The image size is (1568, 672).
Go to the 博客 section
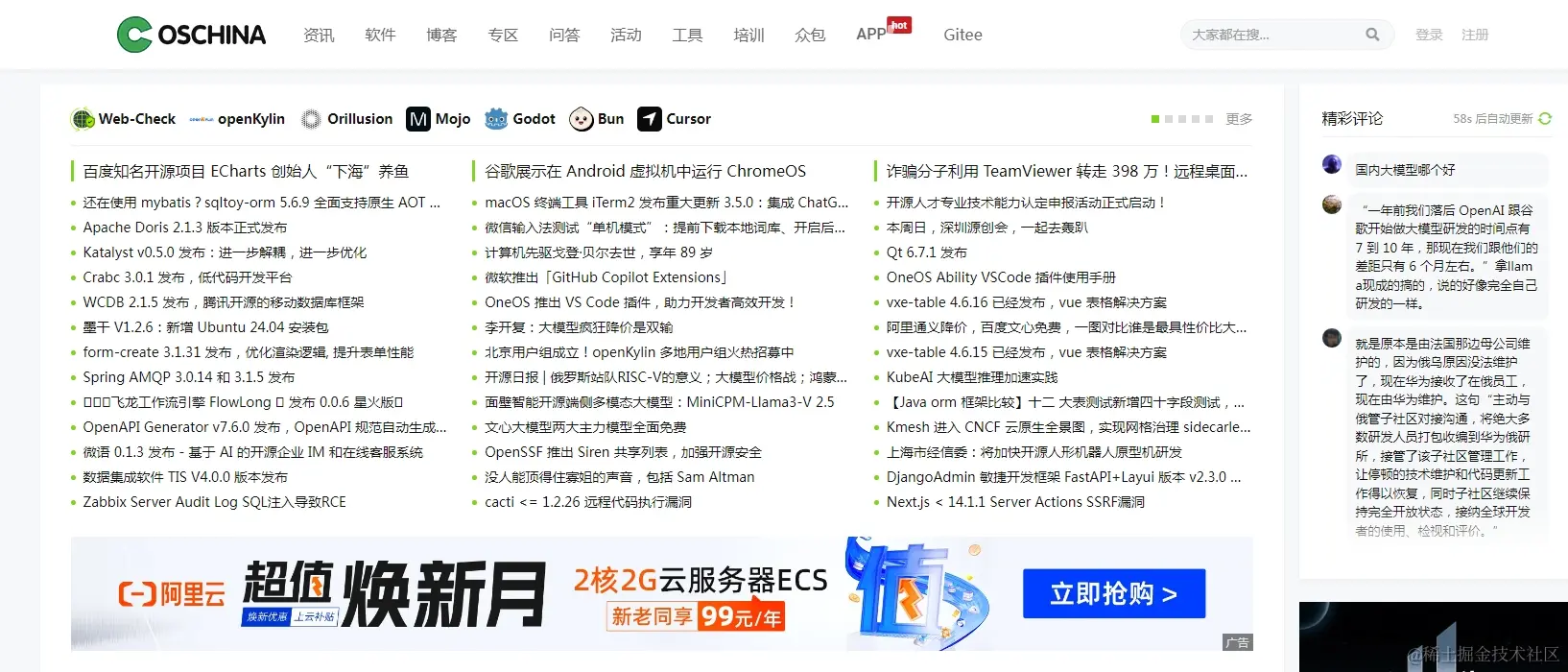(x=441, y=35)
